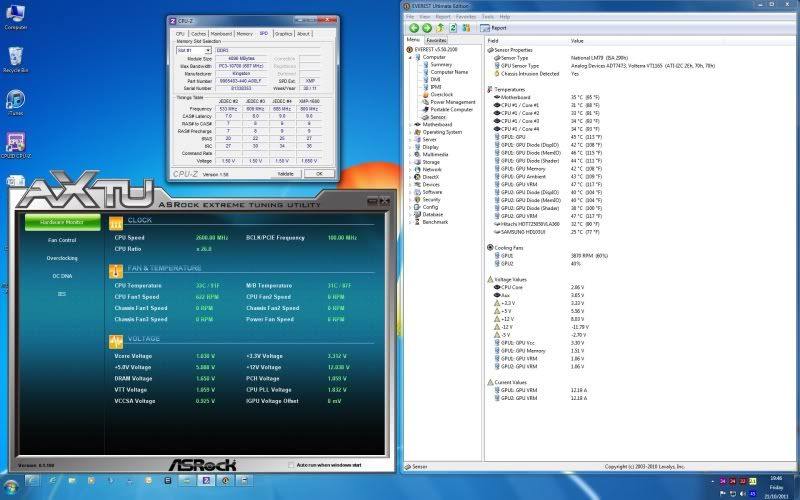This screenshot has width=800, height=500.
Task: Open the Graphics tab in CPU-Z
Action: (283, 34)
